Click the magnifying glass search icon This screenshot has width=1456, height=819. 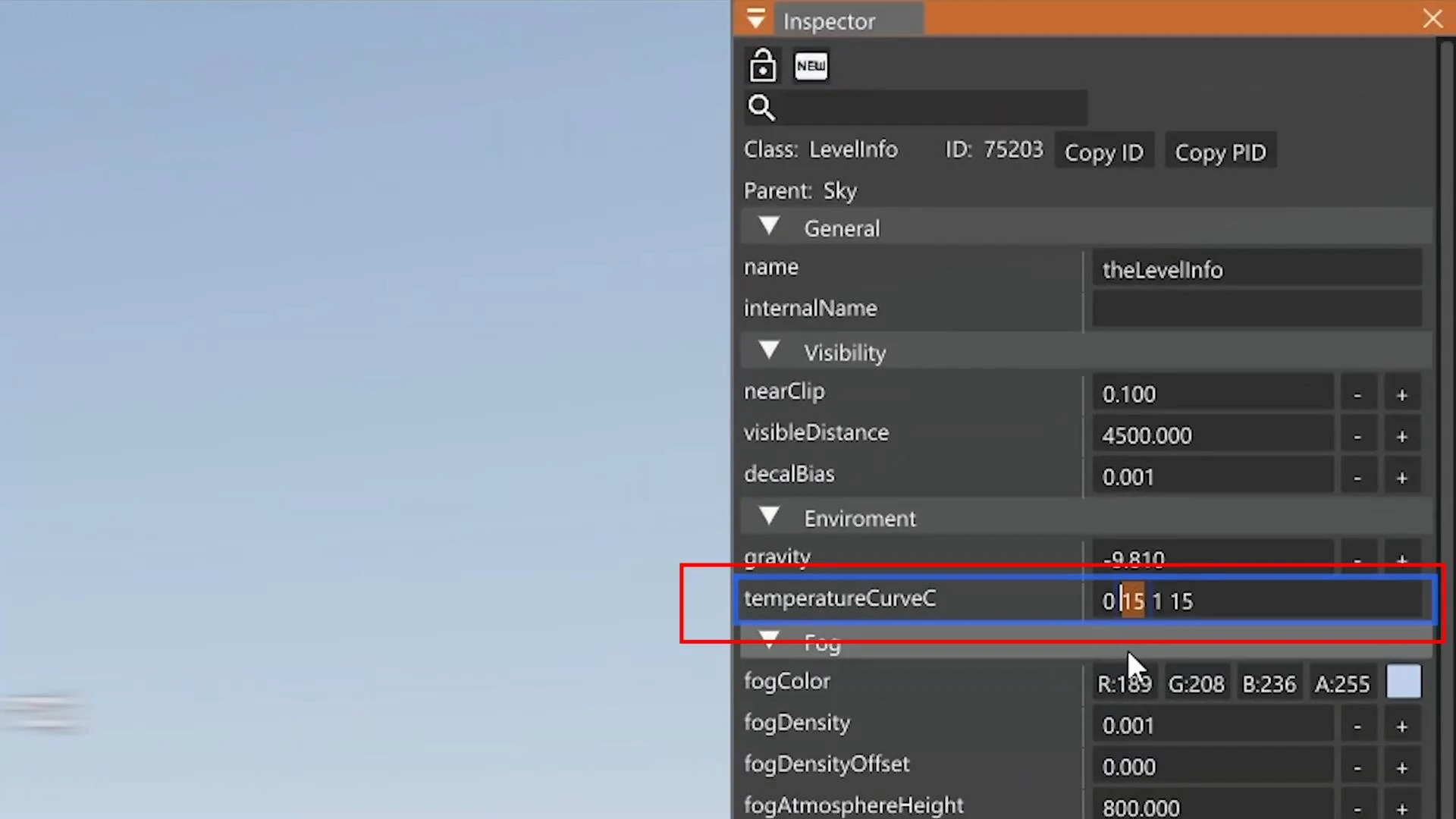pos(761,107)
